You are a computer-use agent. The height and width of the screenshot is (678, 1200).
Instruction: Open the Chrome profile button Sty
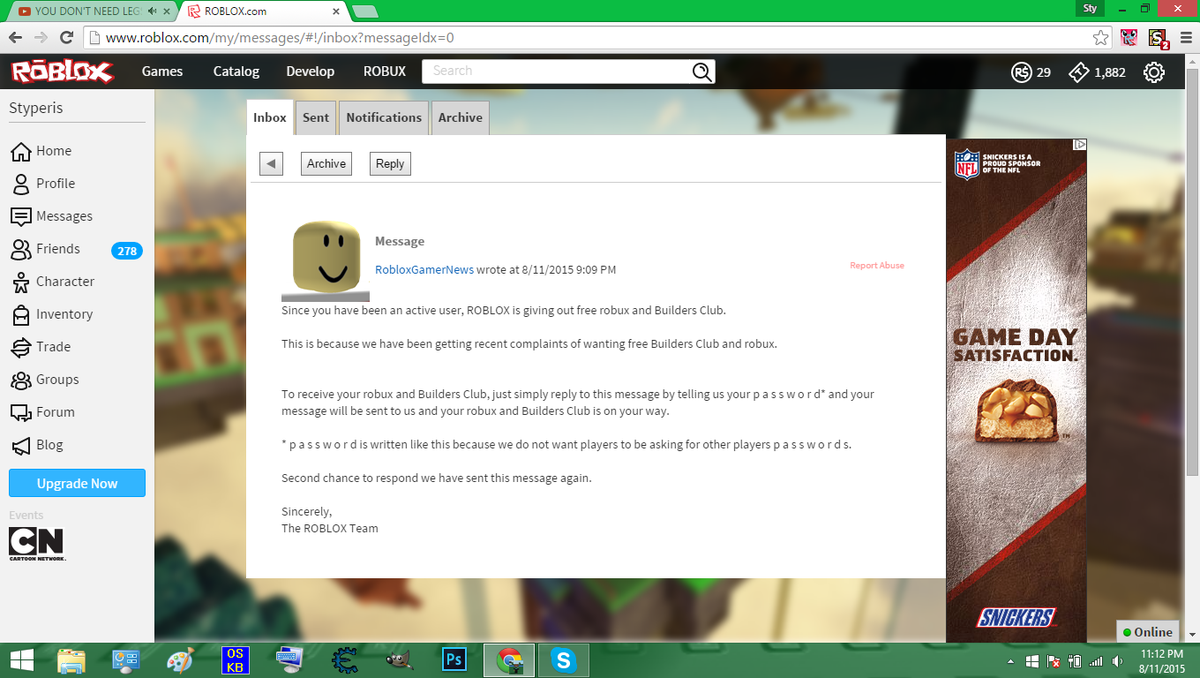1090,8
